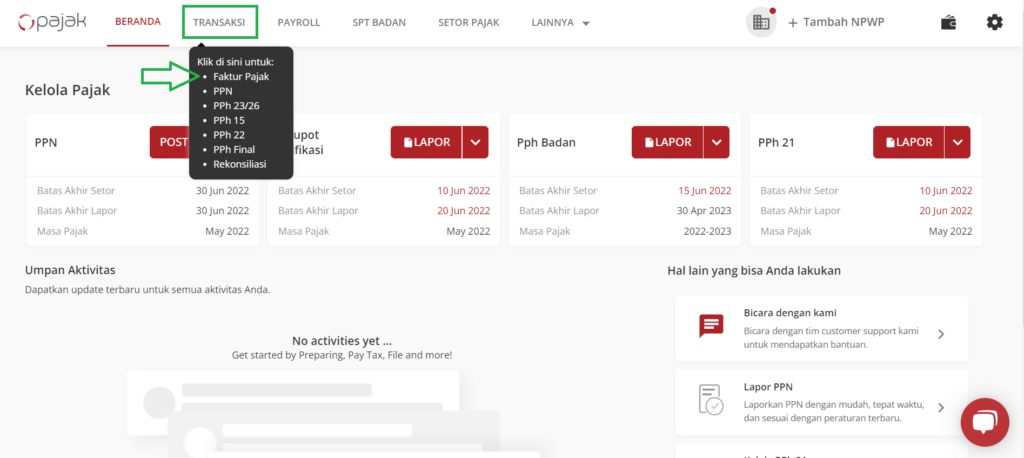Click the PPh Final tooltip entry
This screenshot has width=1024, height=458.
[x=234, y=150]
